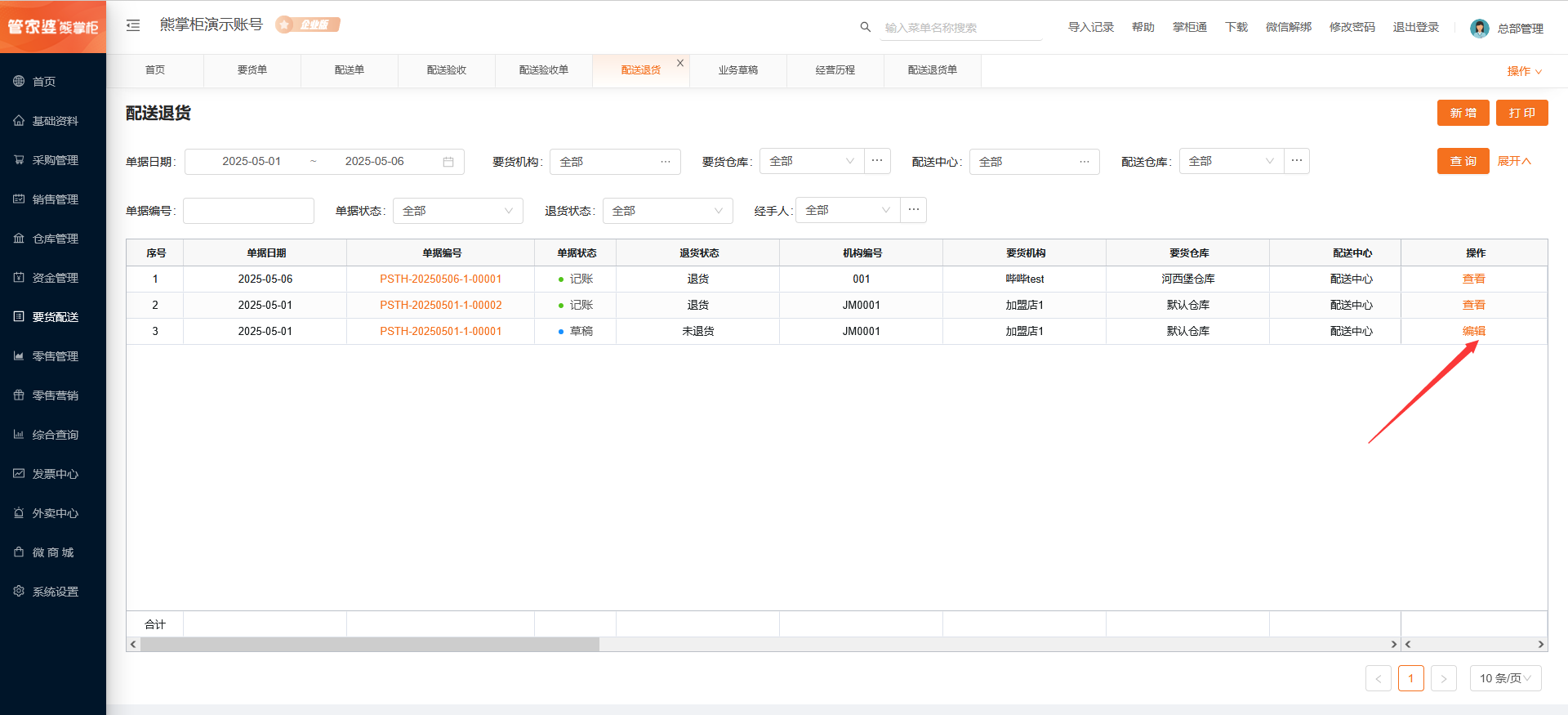Image resolution: width=1568 pixels, height=715 pixels.
Task: Click page 1 in pagination
Action: point(1411,678)
